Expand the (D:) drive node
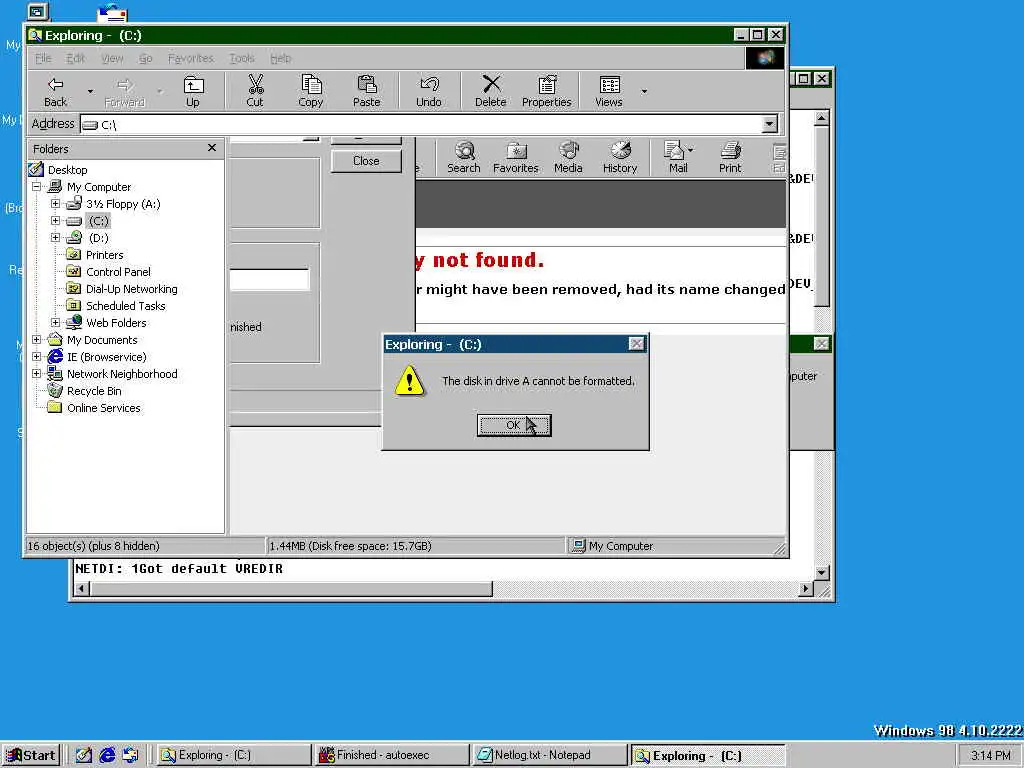 56,238
